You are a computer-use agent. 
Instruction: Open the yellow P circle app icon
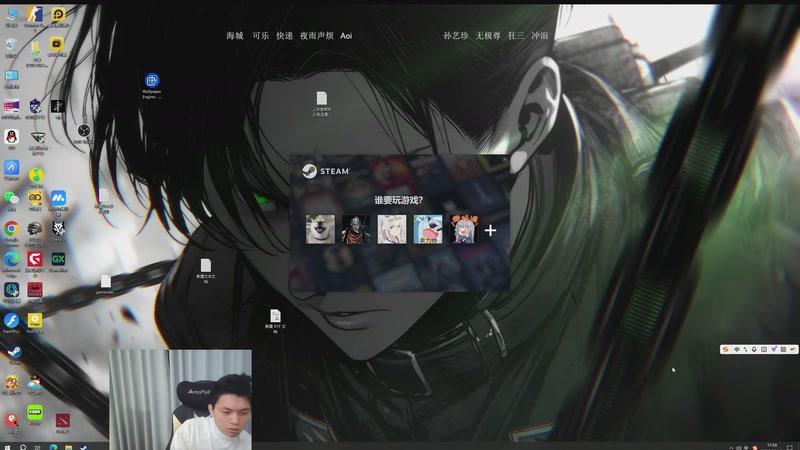(58, 17)
